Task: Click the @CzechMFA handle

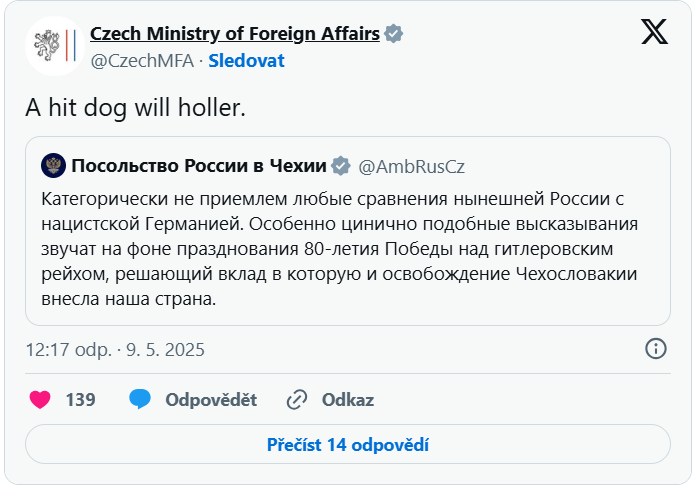Action: (142, 61)
